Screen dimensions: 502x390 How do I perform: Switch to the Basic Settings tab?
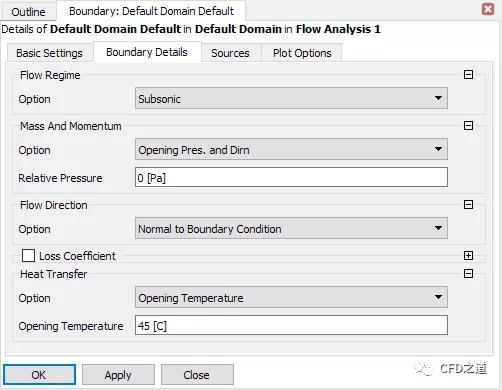(x=49, y=53)
